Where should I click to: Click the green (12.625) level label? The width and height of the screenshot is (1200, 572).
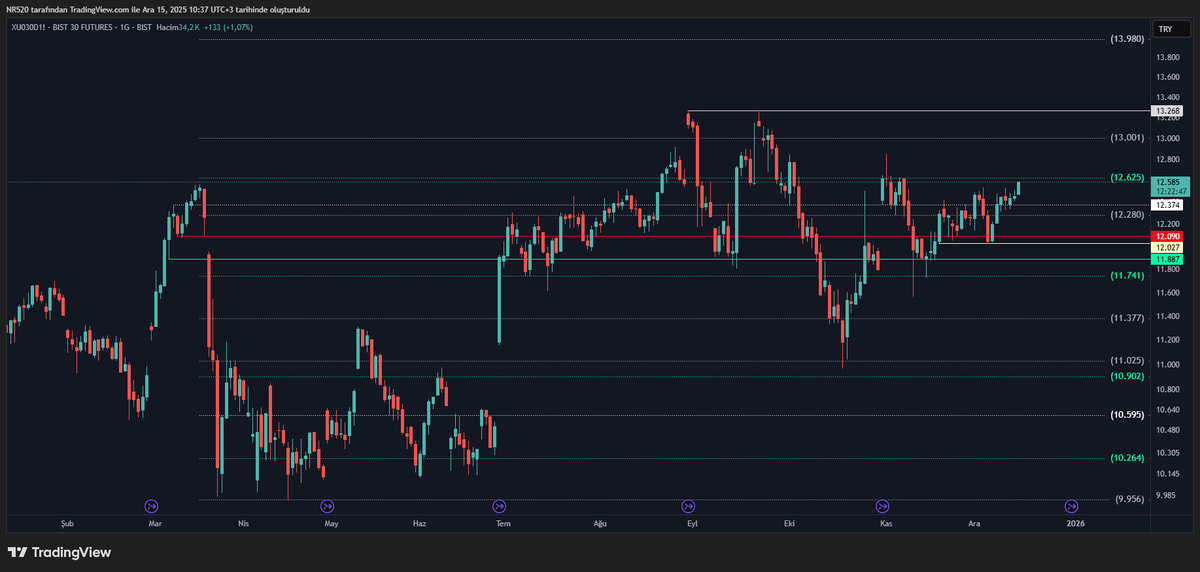(1127, 178)
